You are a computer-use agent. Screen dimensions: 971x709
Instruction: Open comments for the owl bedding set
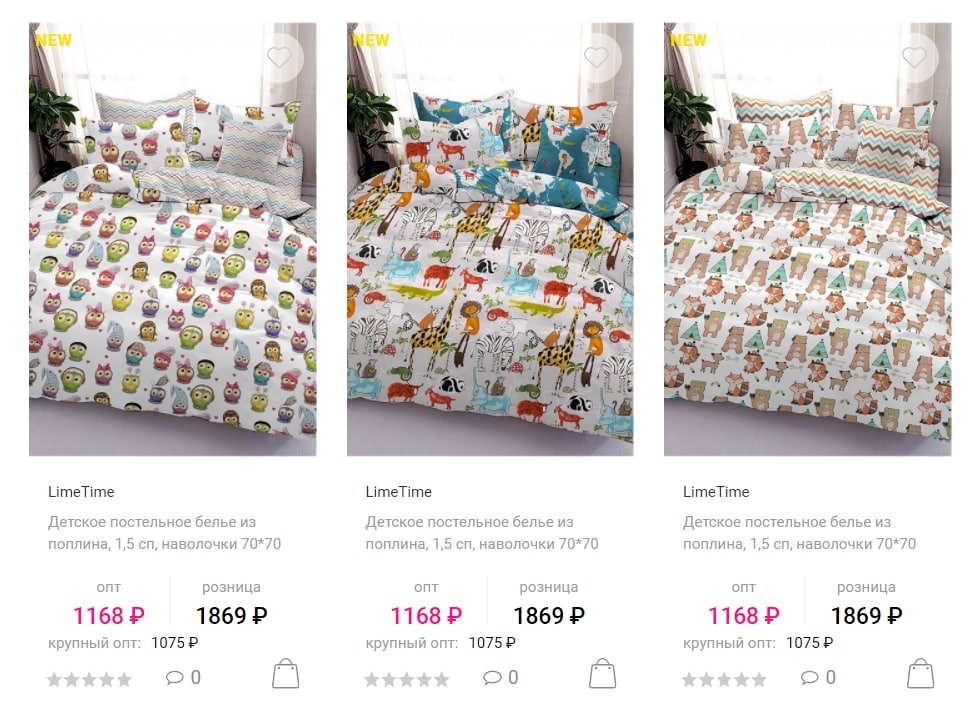(183, 677)
